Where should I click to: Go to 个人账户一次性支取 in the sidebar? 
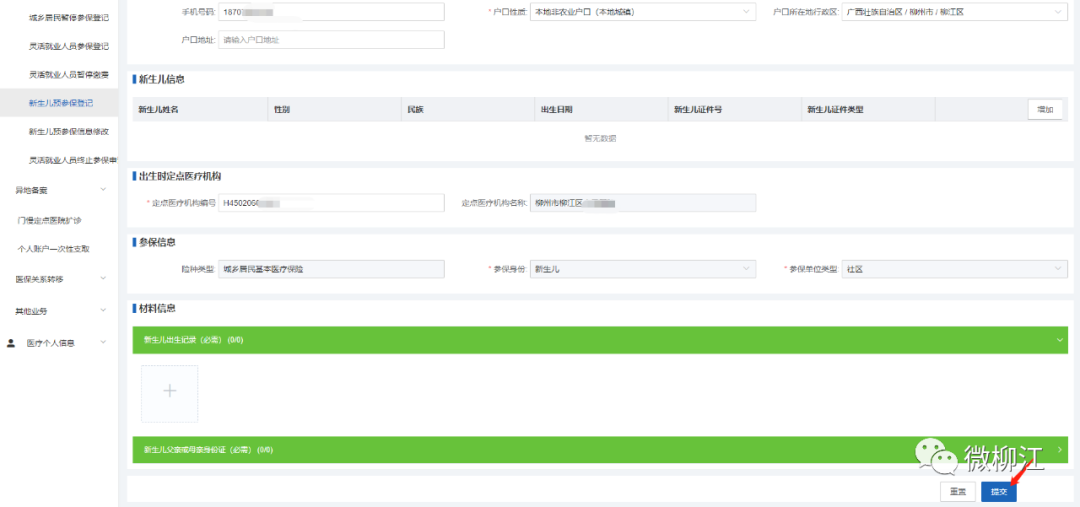click(x=54, y=249)
